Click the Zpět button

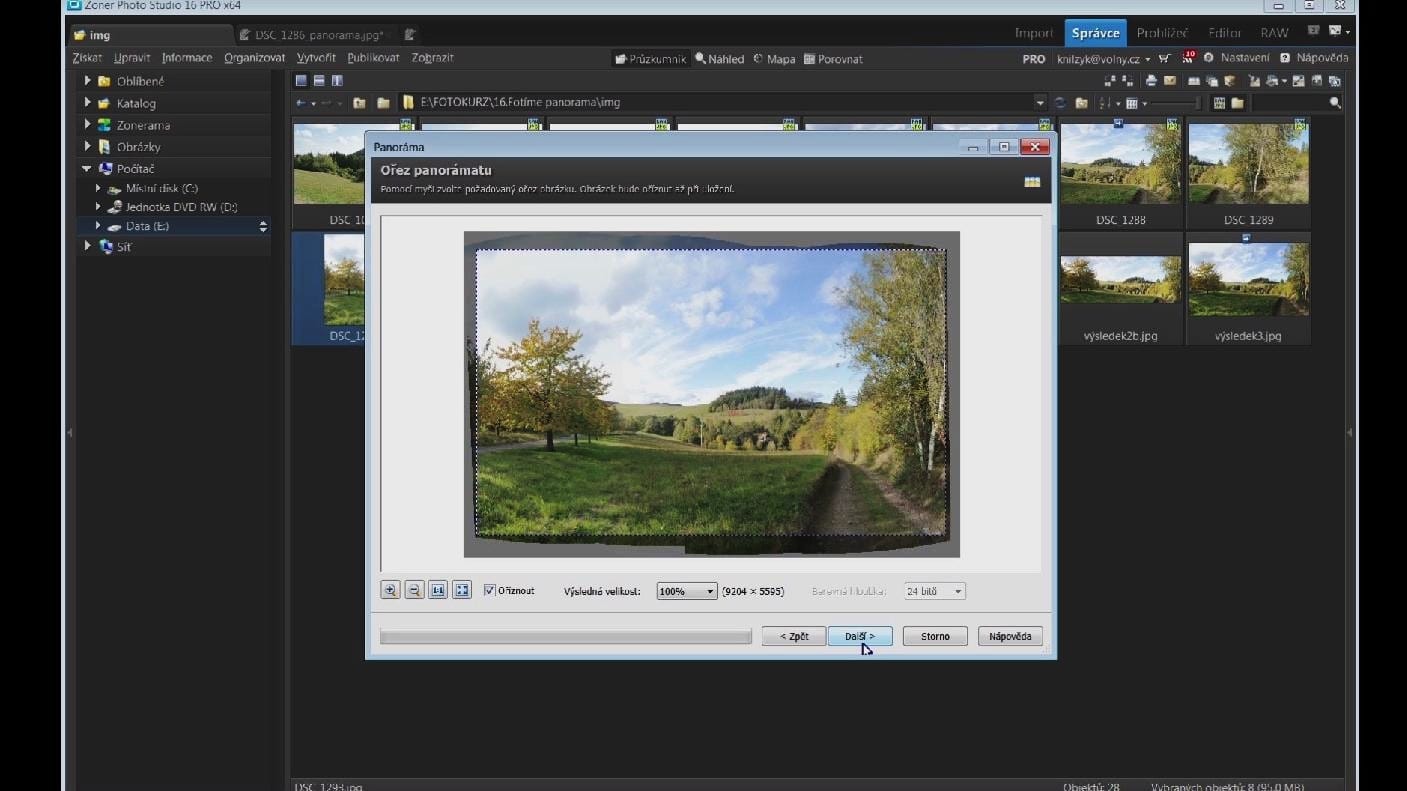click(793, 636)
